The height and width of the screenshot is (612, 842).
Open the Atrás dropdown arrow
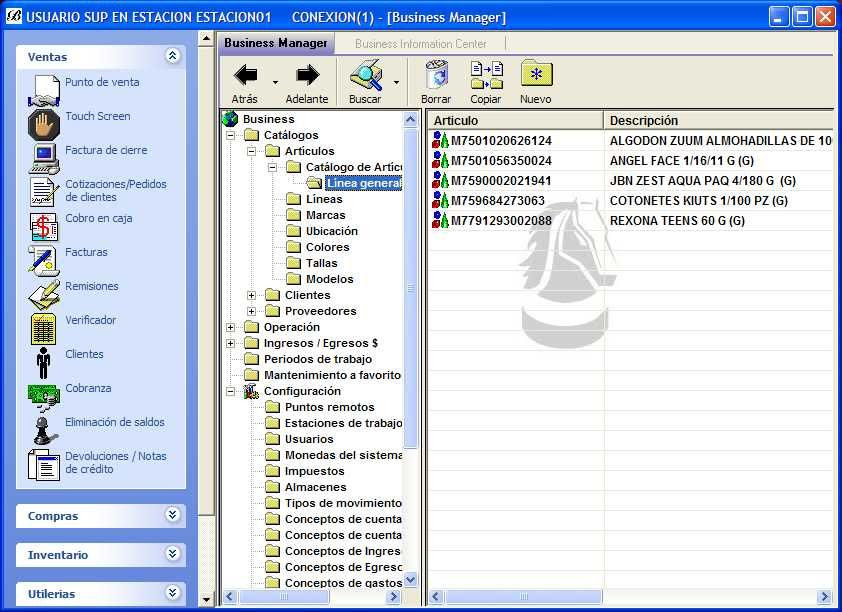coord(275,82)
